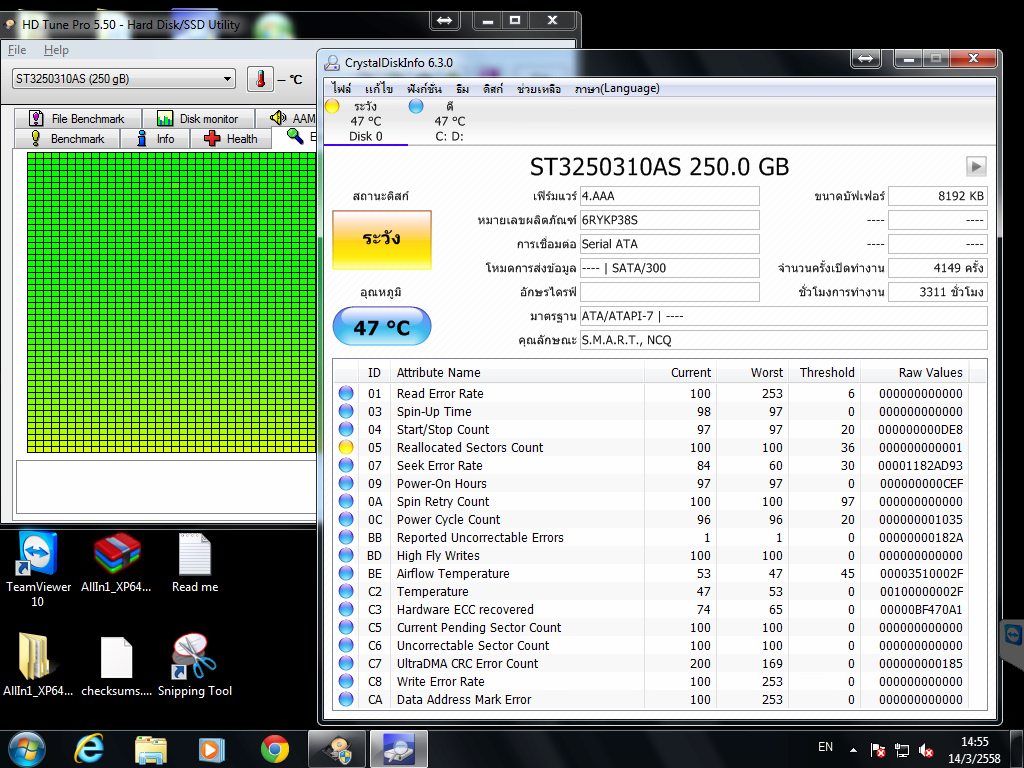This screenshot has height=768, width=1024.
Task: Click the yellow dot for Reallocated Sectors Count
Action: tap(346, 447)
